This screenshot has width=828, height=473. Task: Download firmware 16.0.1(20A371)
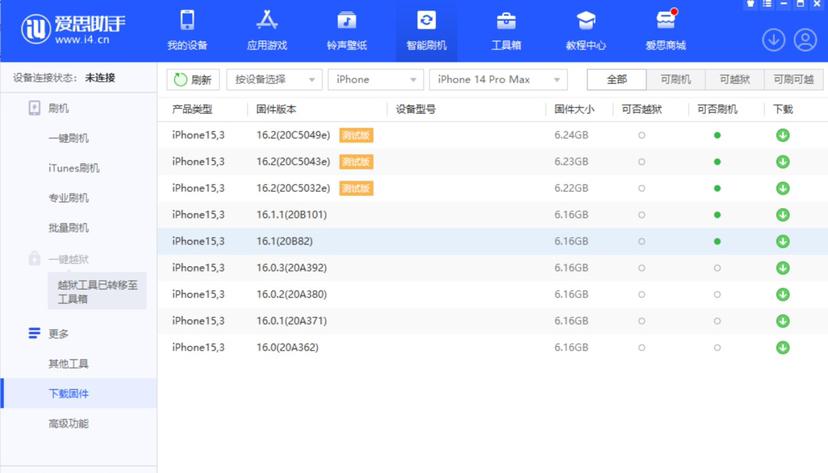pos(783,321)
